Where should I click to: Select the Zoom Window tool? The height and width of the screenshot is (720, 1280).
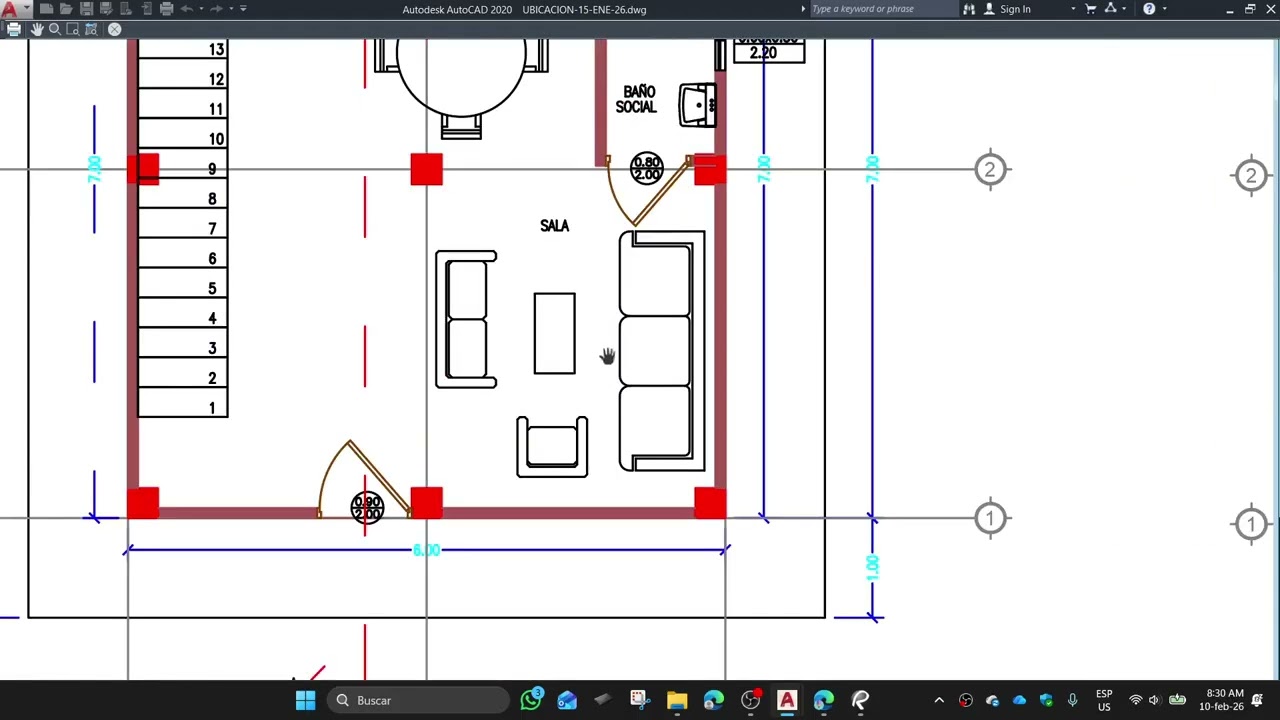tap(73, 29)
